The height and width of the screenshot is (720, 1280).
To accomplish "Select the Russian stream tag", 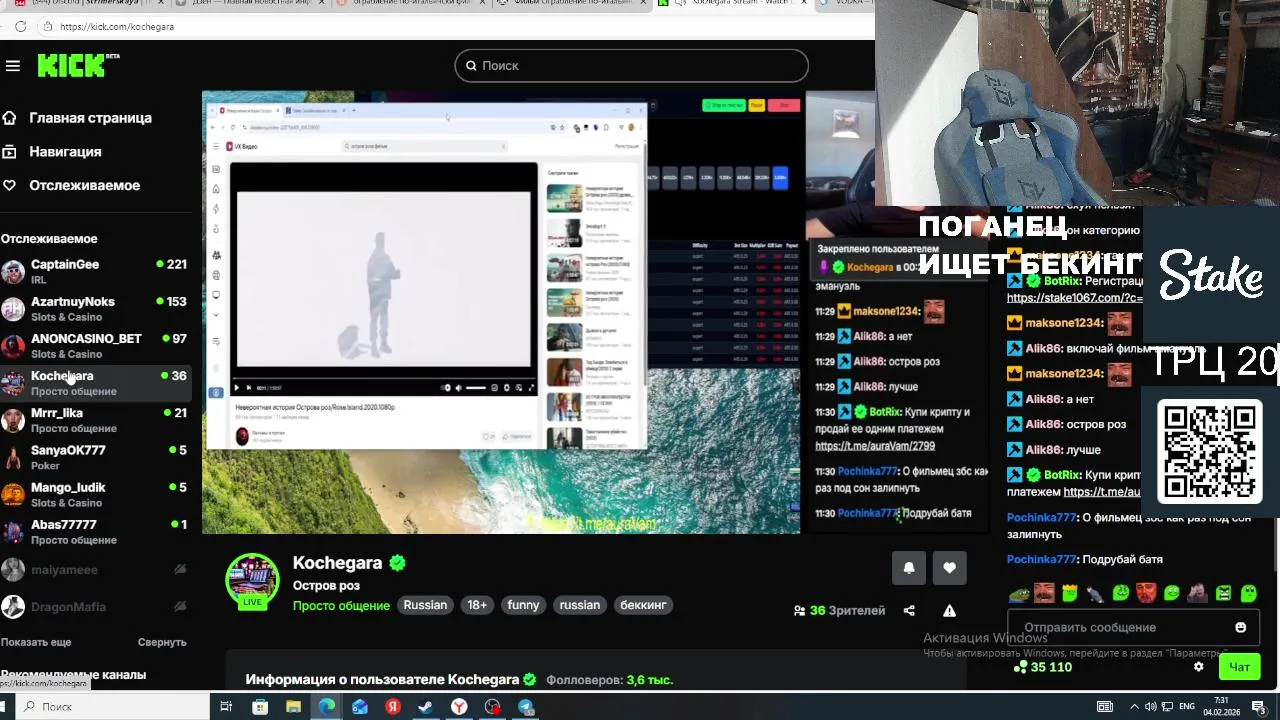I will pyautogui.click(x=425, y=605).
